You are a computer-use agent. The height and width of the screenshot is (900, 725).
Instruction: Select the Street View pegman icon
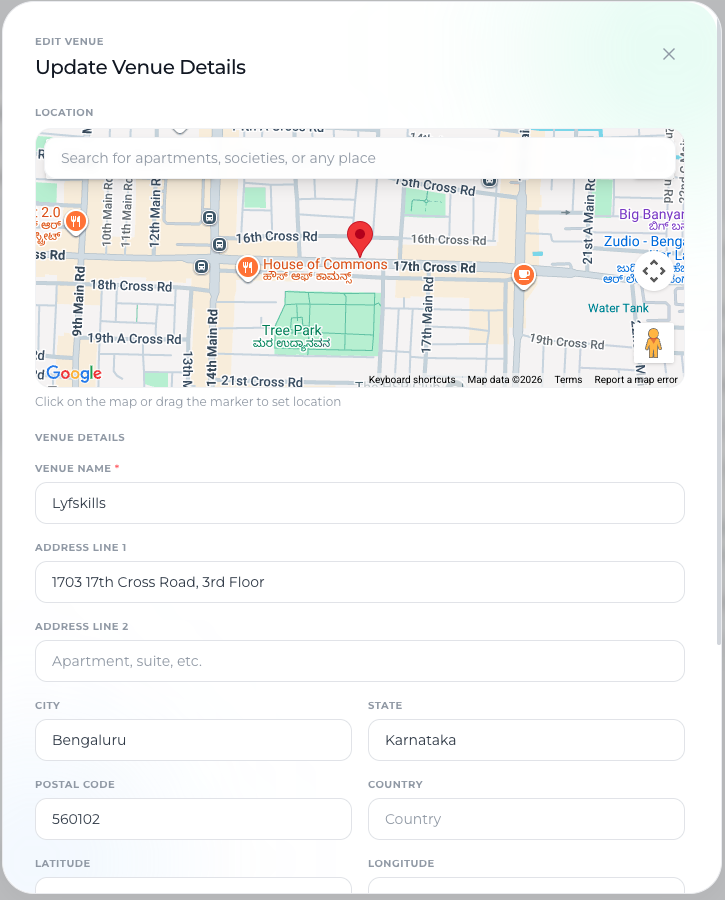pyautogui.click(x=653, y=343)
